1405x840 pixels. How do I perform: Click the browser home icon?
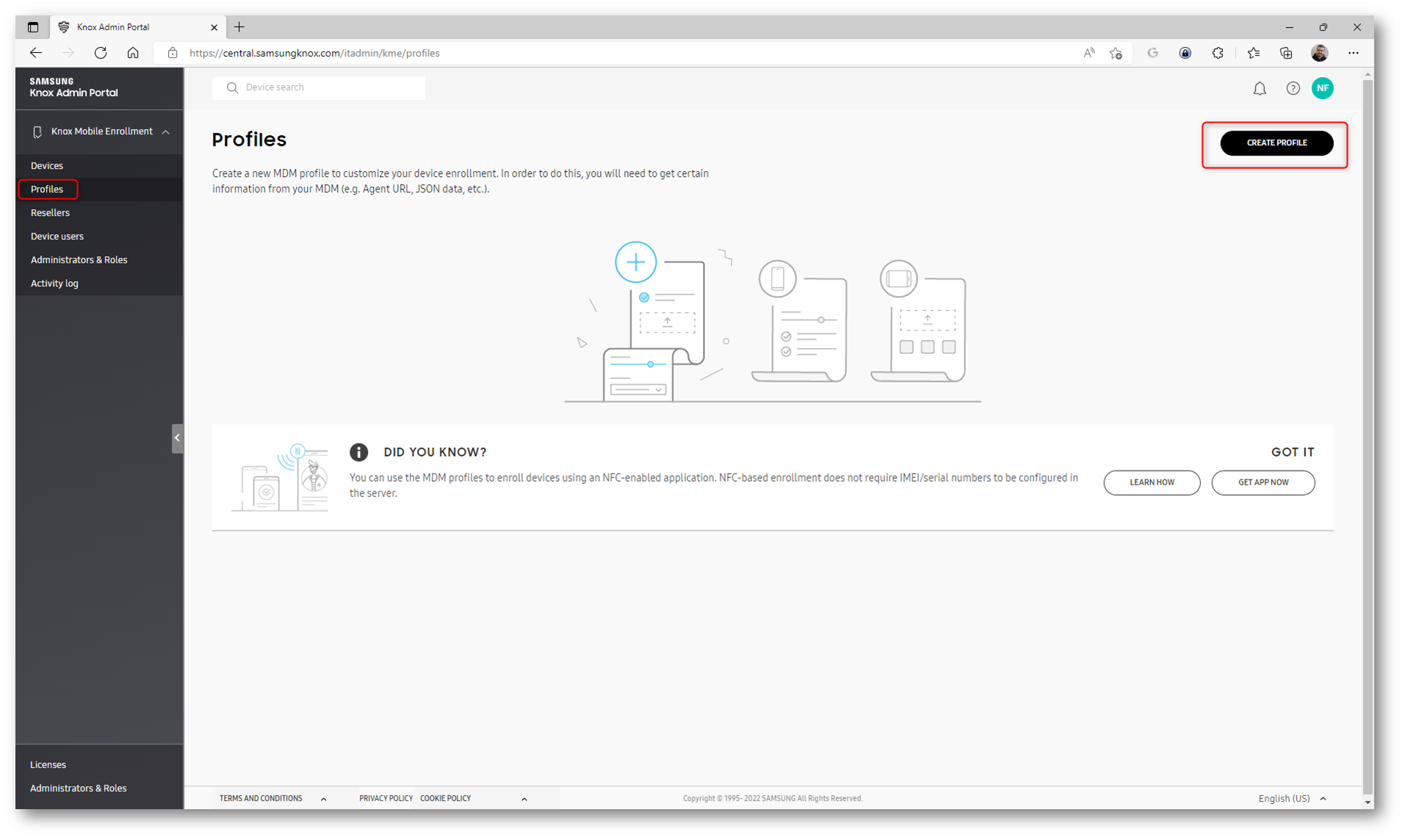[133, 53]
